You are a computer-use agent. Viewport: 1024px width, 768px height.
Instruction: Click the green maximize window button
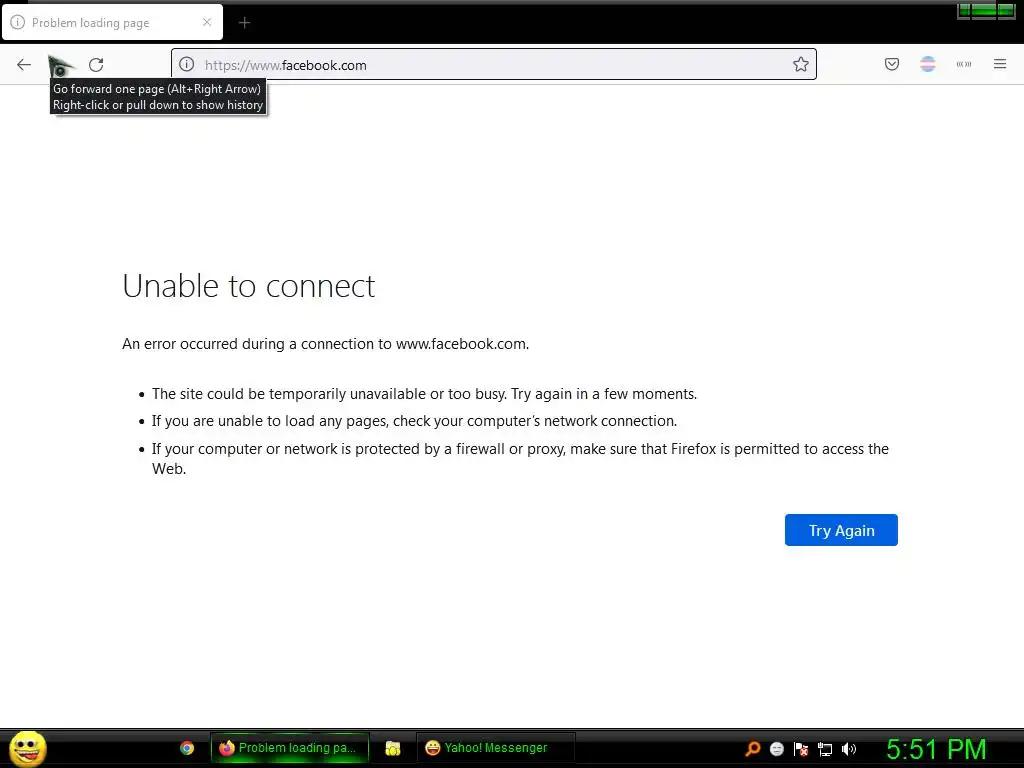[x=984, y=10]
